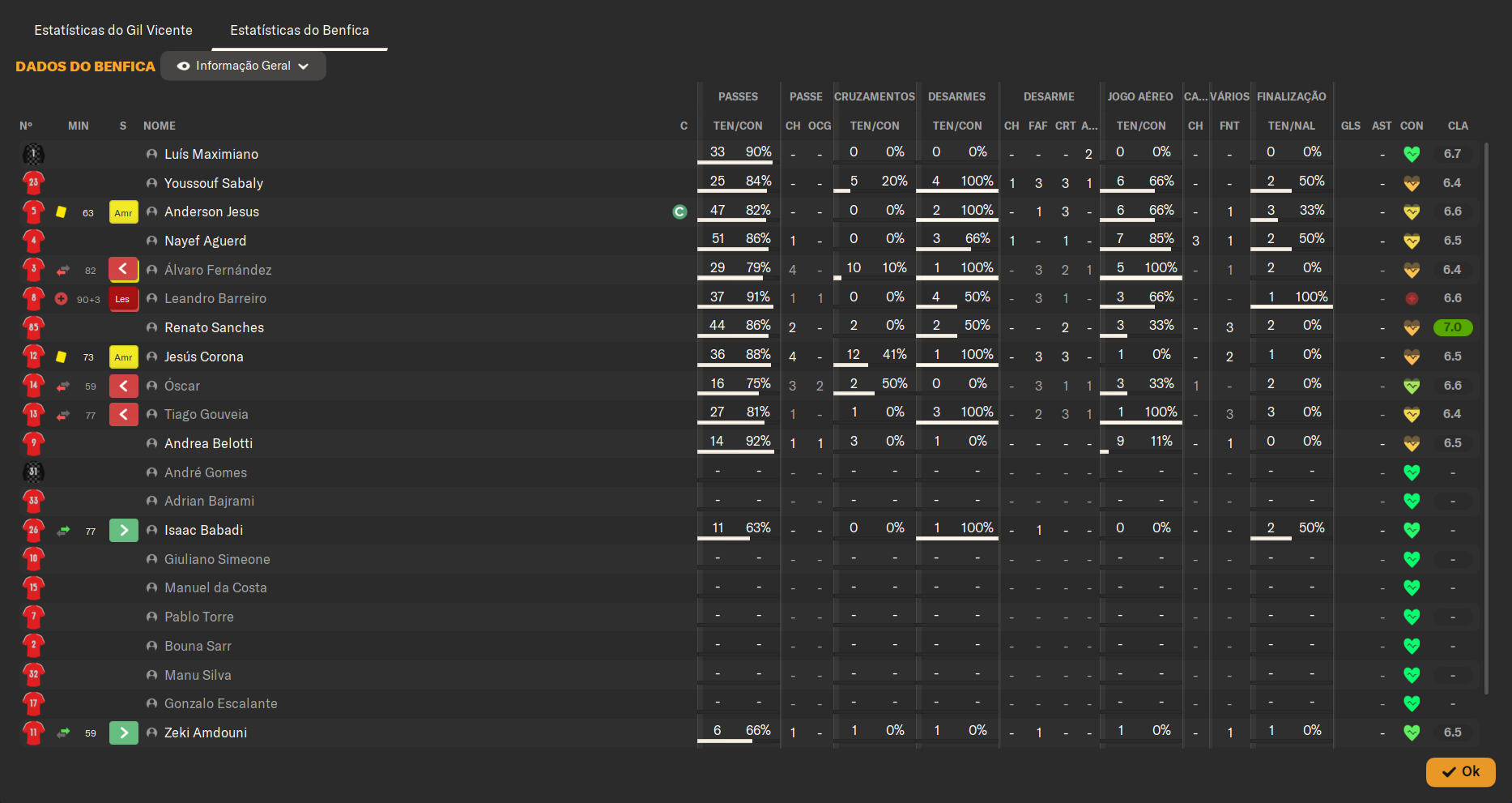This screenshot has width=1512, height=803.
Task: Click Jesús Corona's yellow card icon
Action: click(61, 357)
